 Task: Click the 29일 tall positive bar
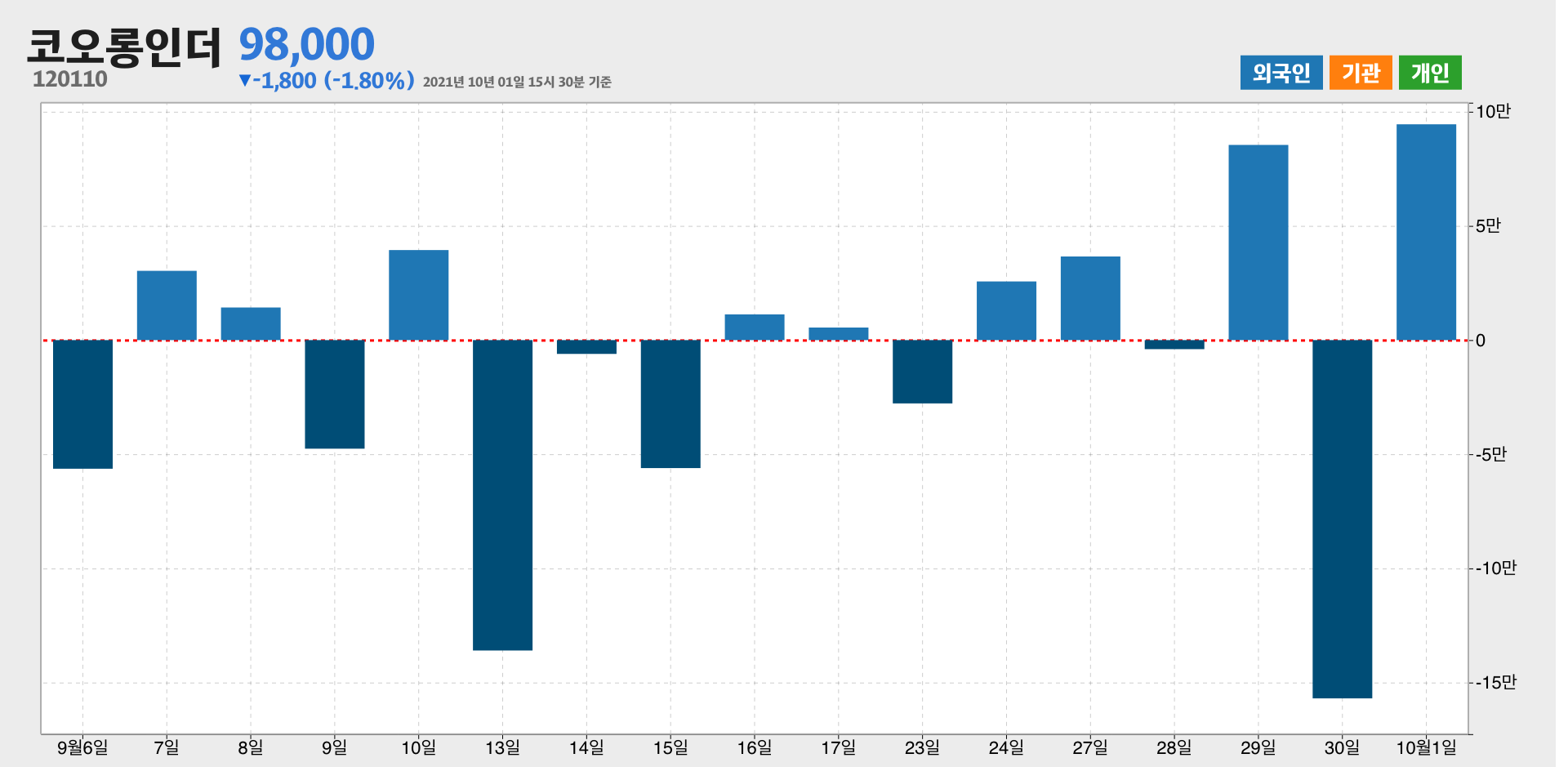pos(1258,243)
